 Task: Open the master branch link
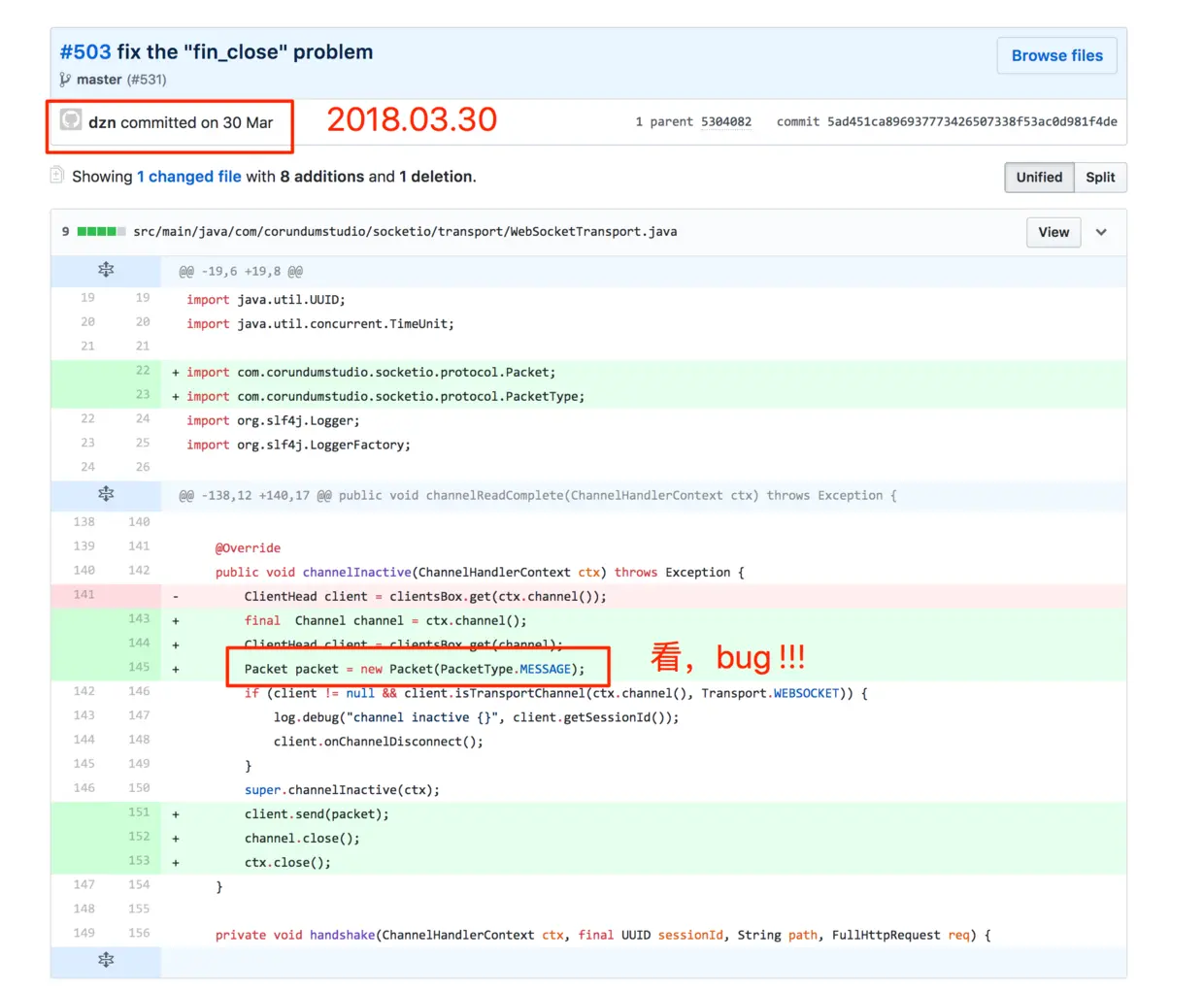(99, 80)
